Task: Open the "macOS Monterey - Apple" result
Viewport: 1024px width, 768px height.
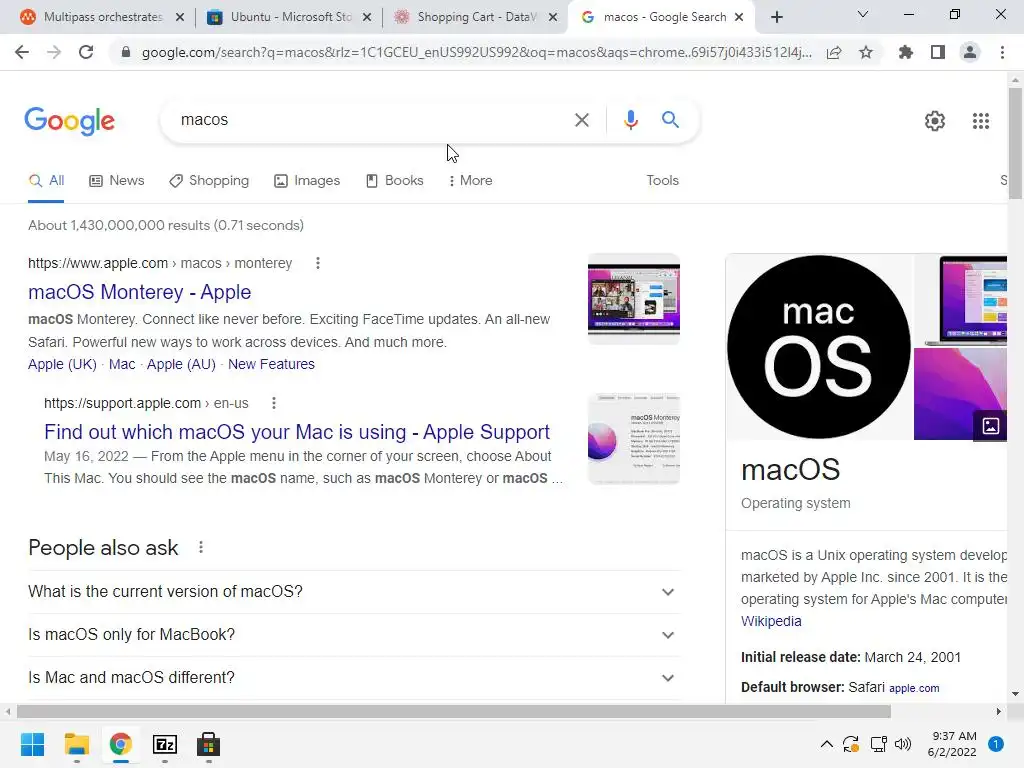Action: pyautogui.click(x=139, y=292)
